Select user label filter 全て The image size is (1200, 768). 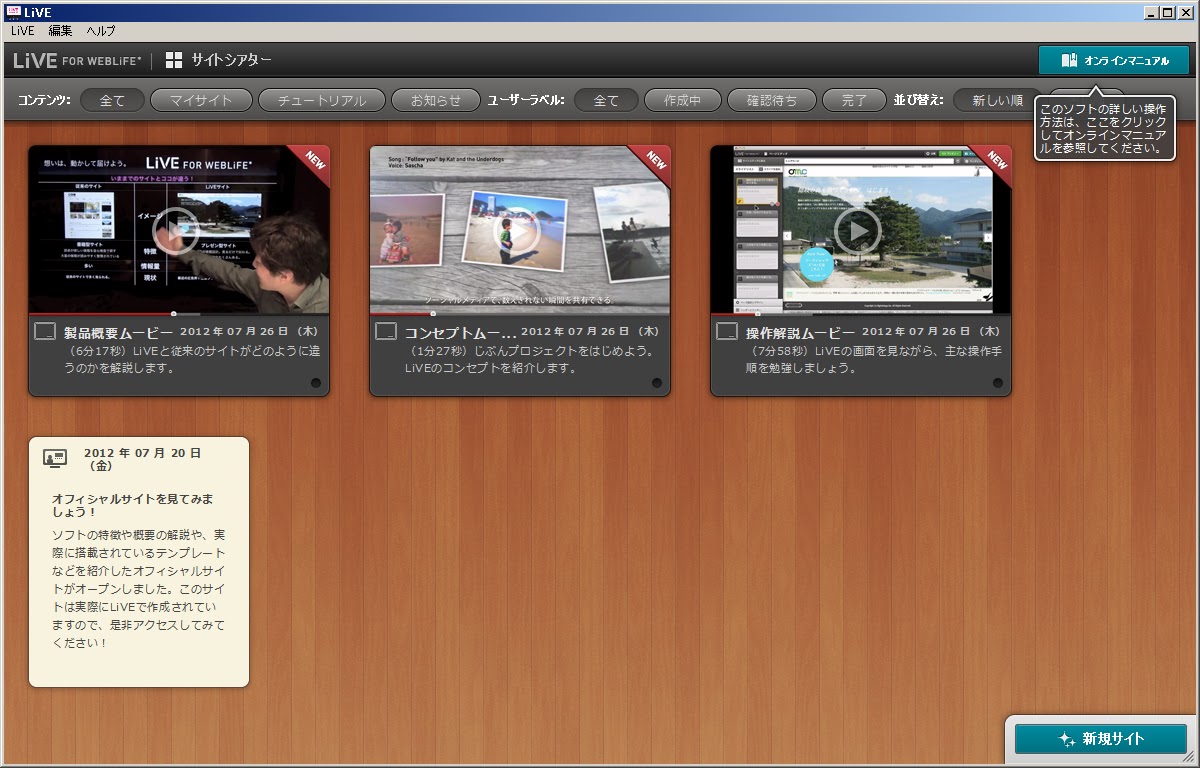(x=606, y=100)
